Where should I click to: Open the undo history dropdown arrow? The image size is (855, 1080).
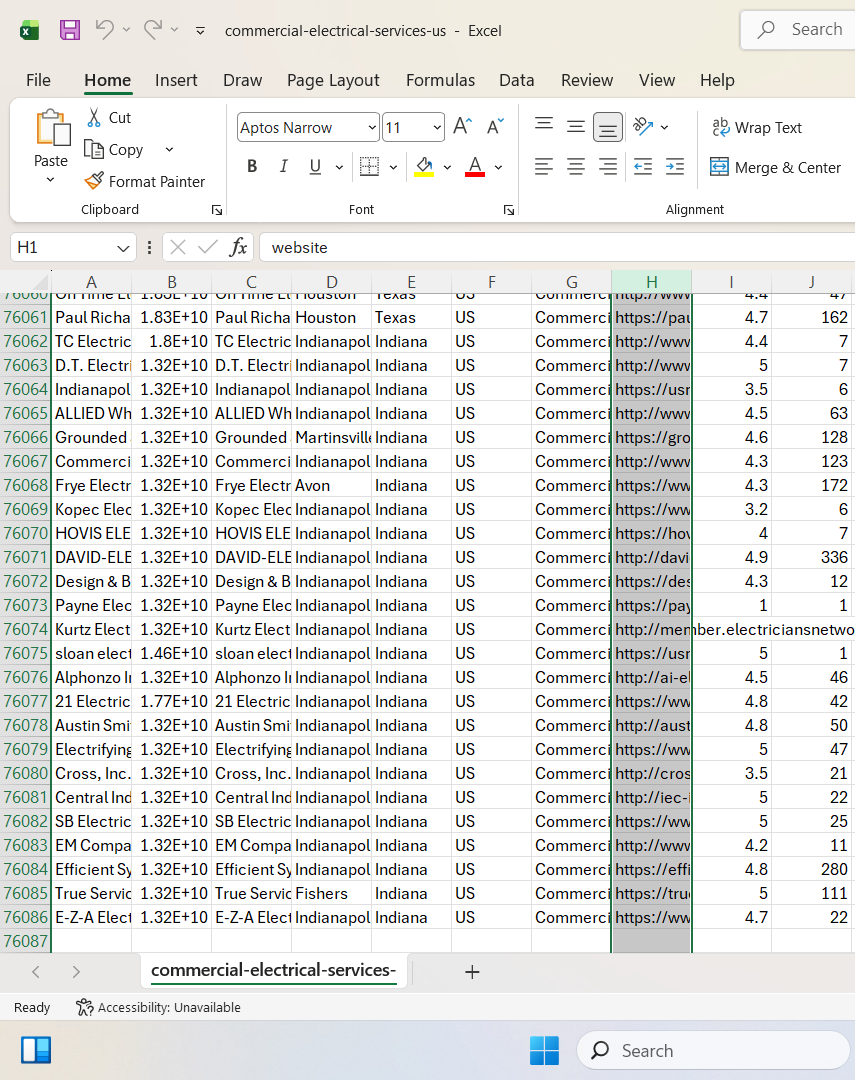tap(126, 30)
